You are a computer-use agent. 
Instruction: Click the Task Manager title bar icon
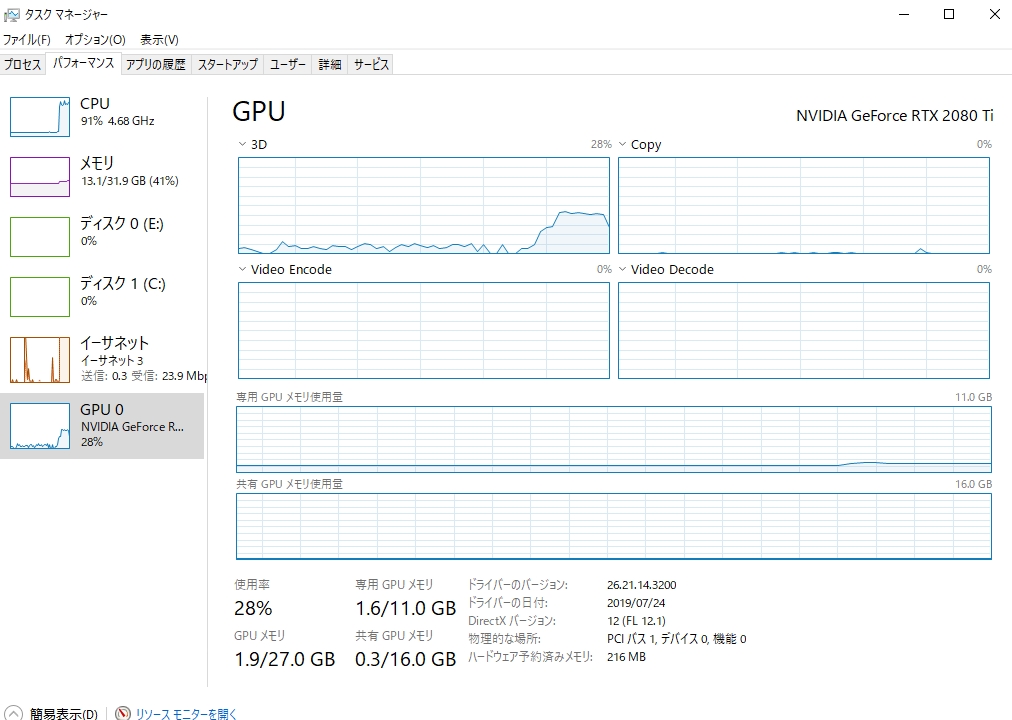click(11, 15)
